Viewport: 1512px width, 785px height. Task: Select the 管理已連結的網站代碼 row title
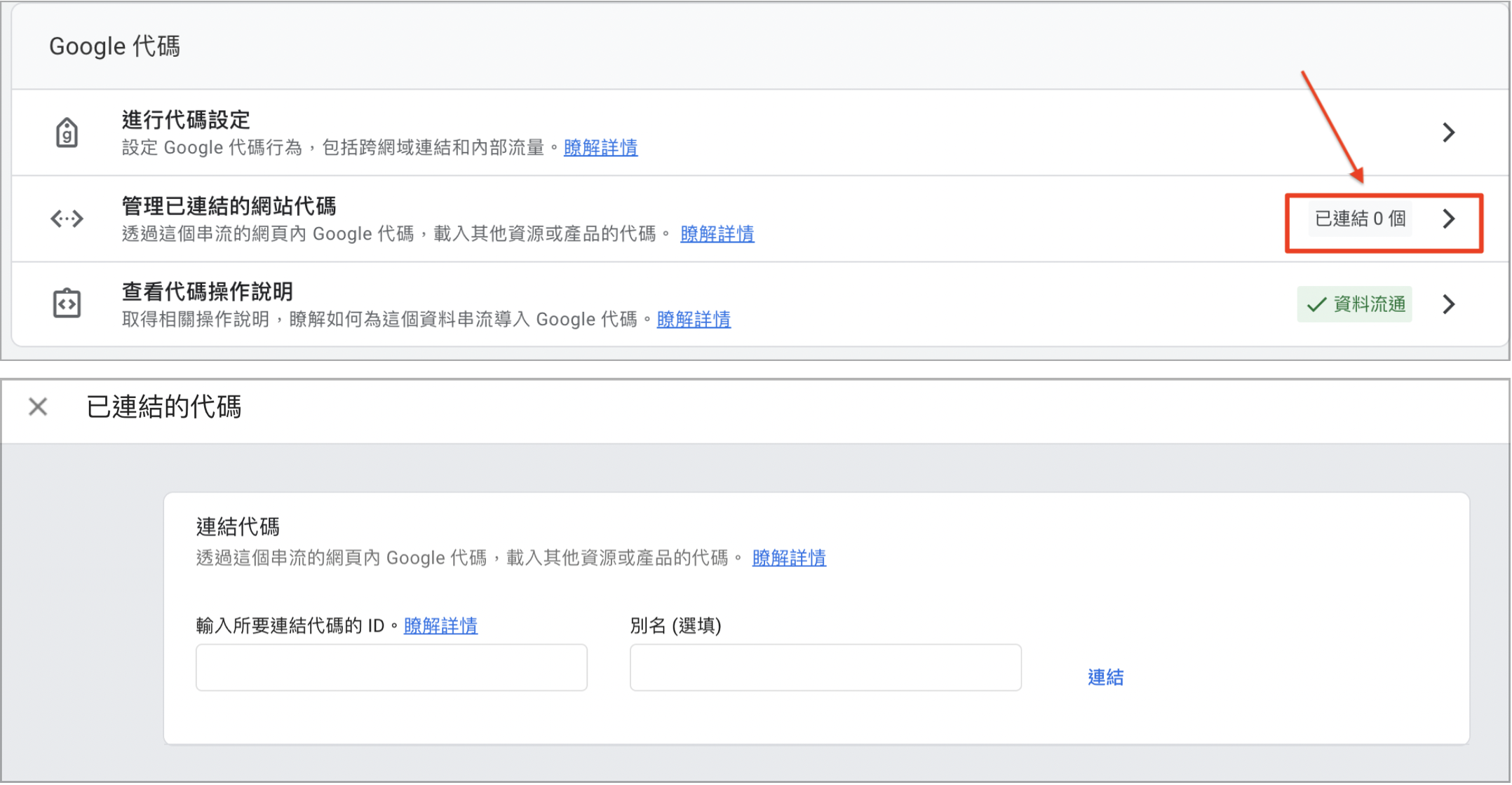pos(229,206)
